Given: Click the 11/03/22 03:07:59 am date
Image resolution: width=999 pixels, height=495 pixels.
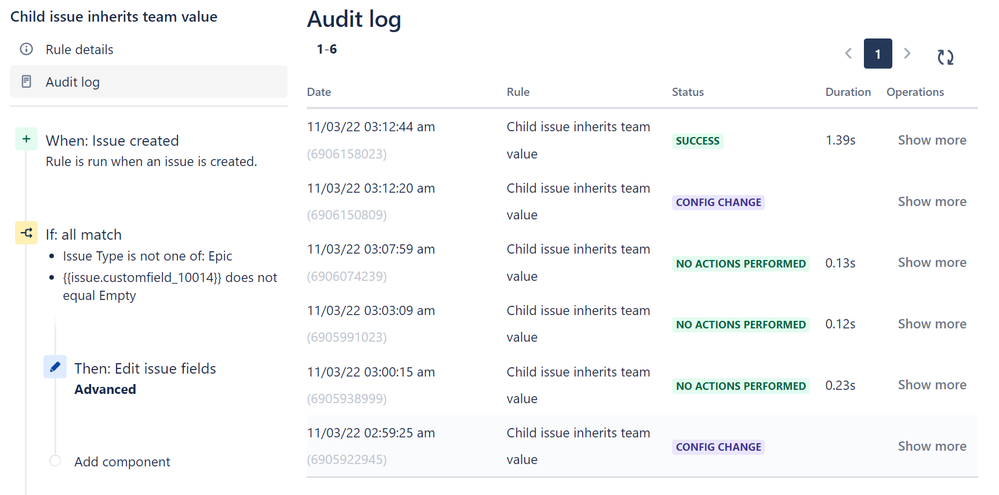Looking at the screenshot, I should (x=371, y=249).
